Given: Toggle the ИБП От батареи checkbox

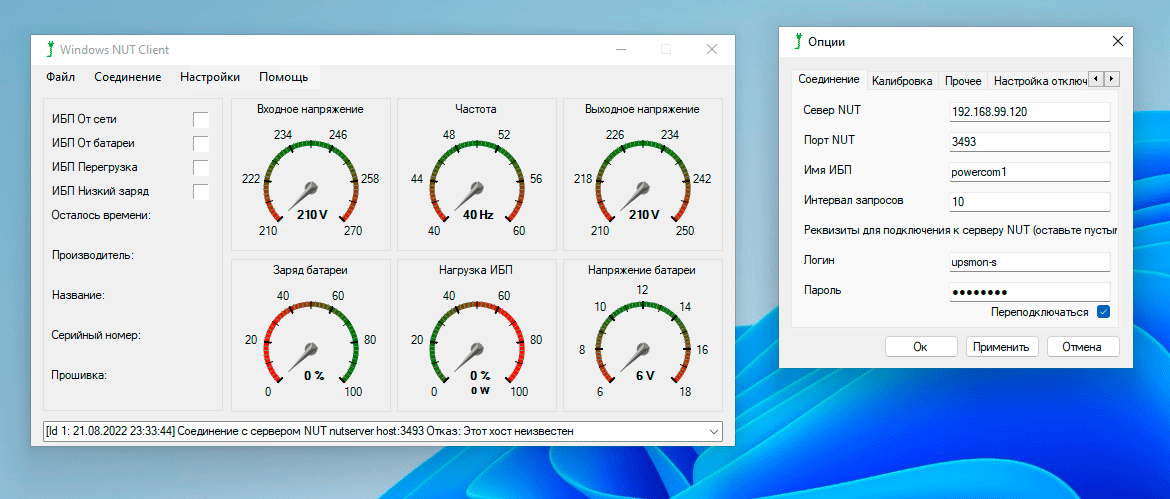Looking at the screenshot, I should [x=201, y=143].
